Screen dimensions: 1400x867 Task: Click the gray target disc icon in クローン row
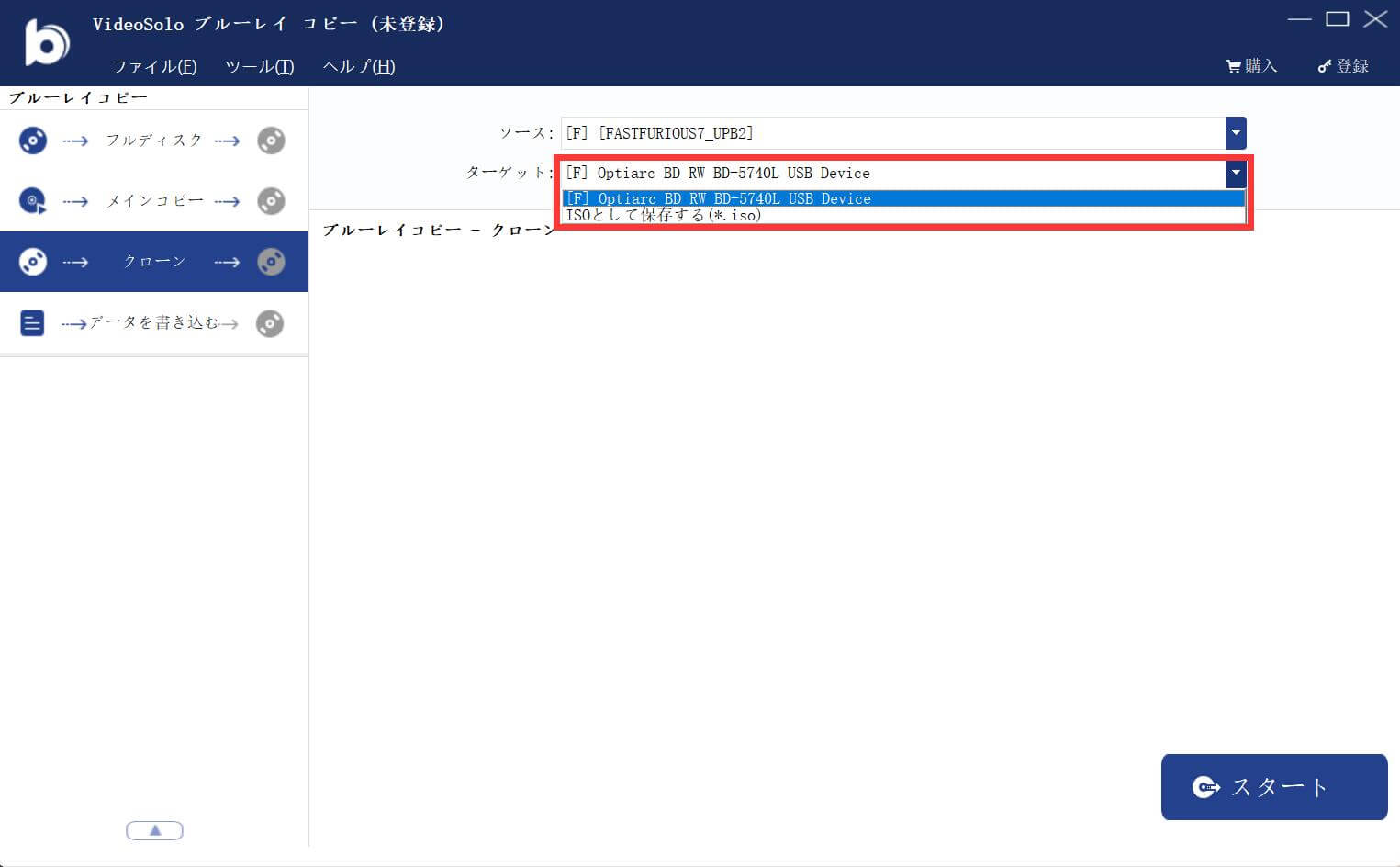coord(271,262)
